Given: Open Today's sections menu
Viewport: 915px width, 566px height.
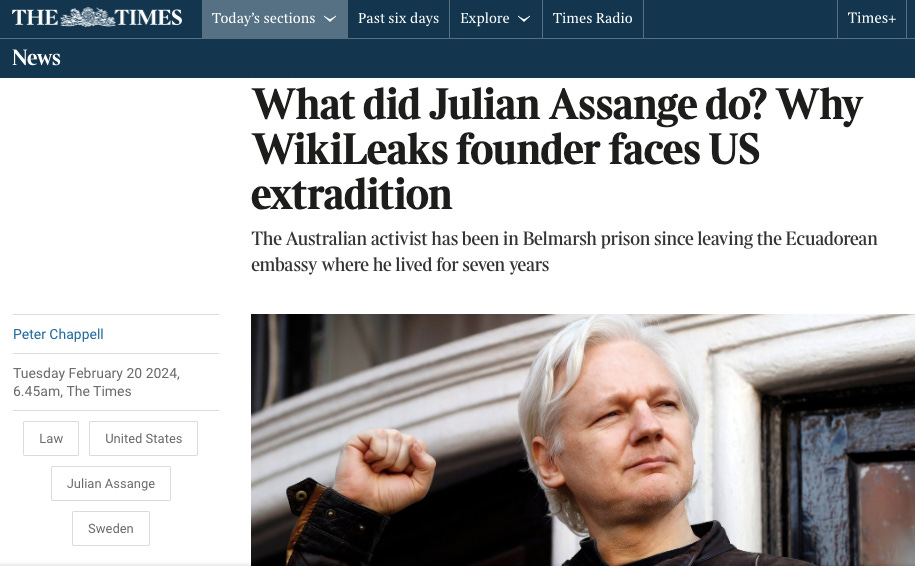Looking at the screenshot, I should 275,19.
